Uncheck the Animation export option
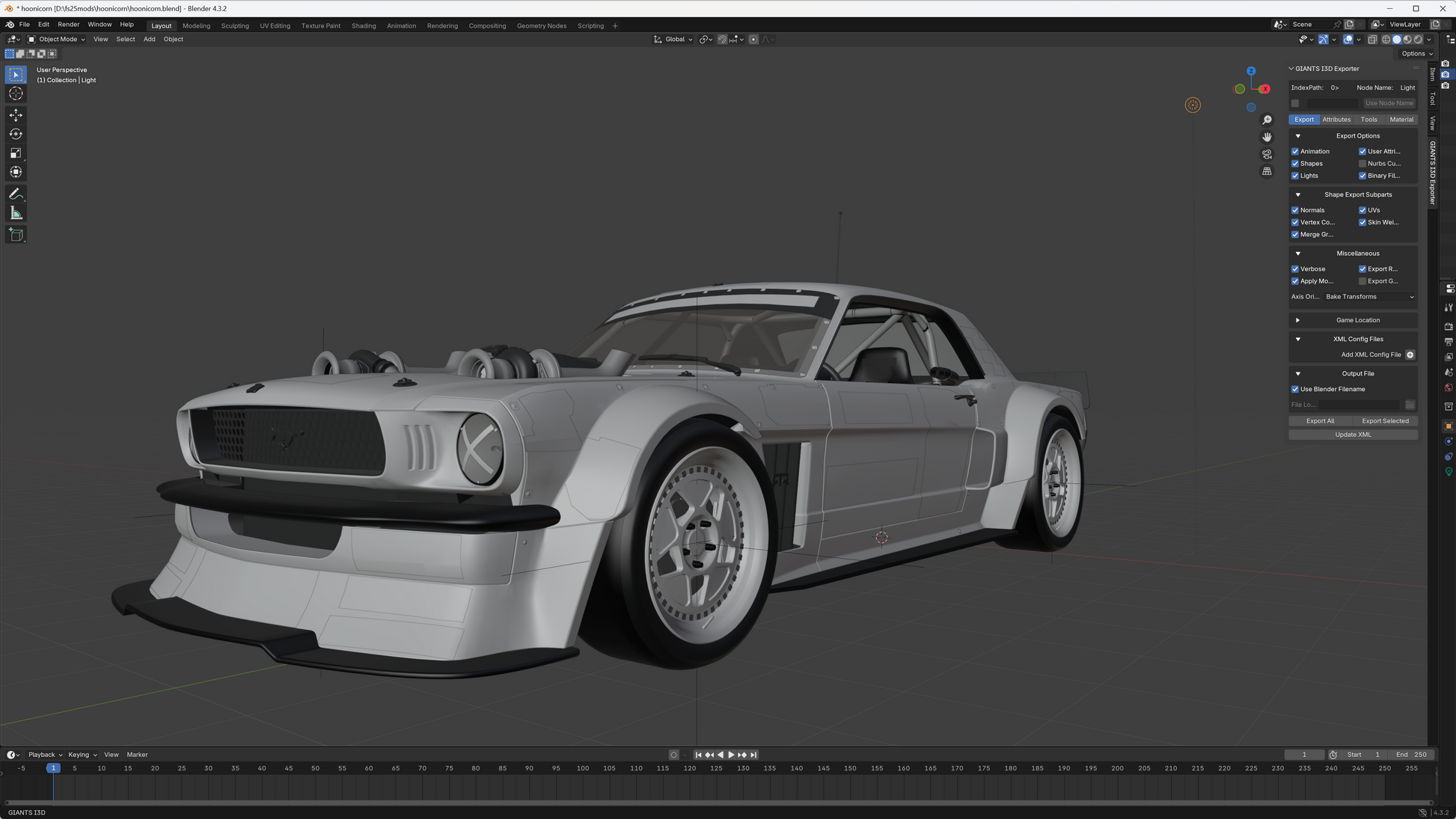Screen dimensions: 1456x819 [1295, 152]
